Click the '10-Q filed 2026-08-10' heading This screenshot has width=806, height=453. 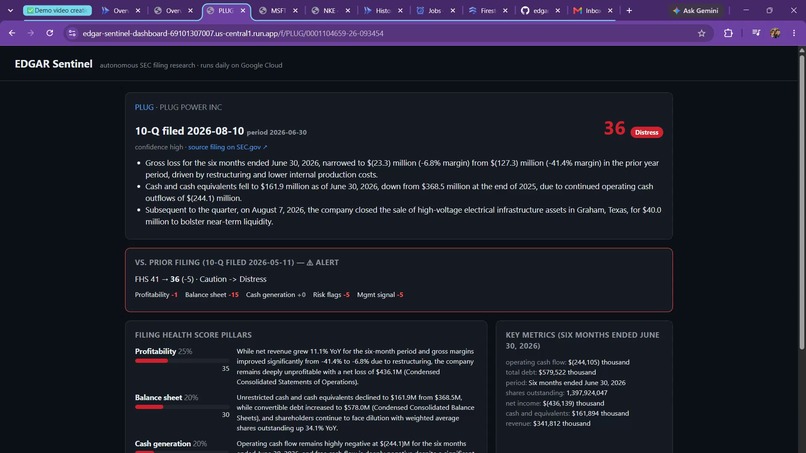pyautogui.click(x=189, y=131)
